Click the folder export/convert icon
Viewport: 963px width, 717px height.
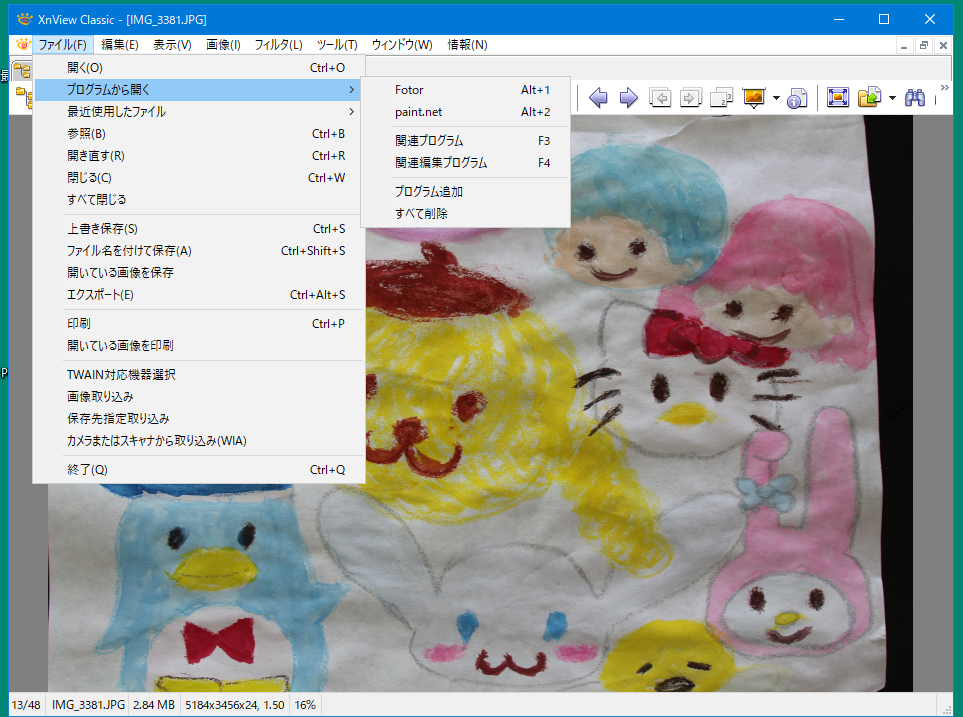869,97
